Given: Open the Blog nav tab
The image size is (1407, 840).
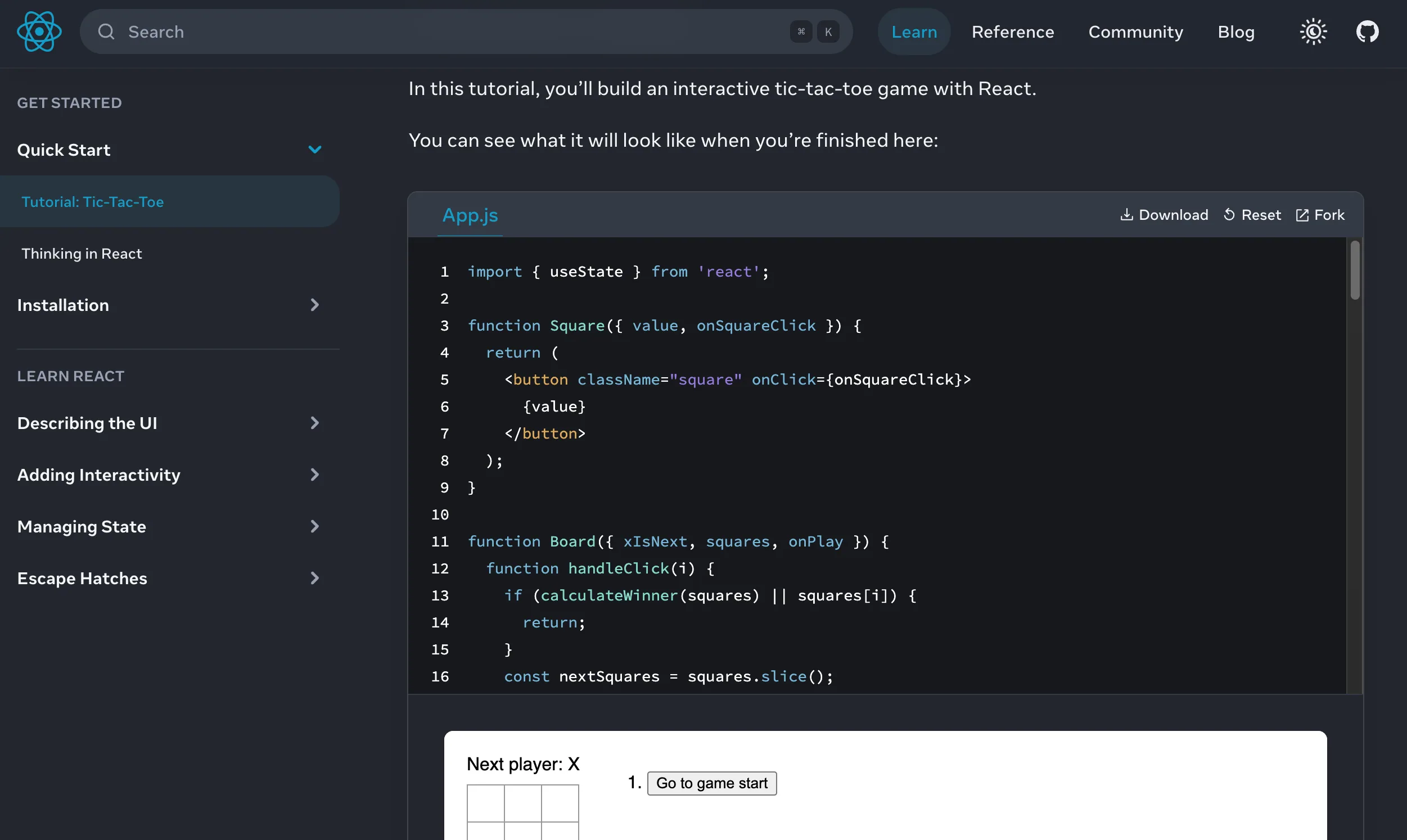Looking at the screenshot, I should (1236, 31).
